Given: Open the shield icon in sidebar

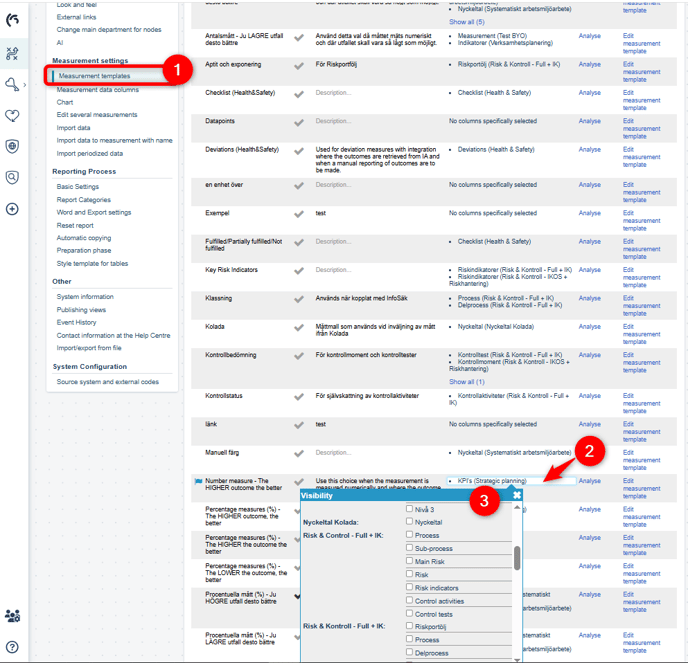Looking at the screenshot, I should [13, 146].
